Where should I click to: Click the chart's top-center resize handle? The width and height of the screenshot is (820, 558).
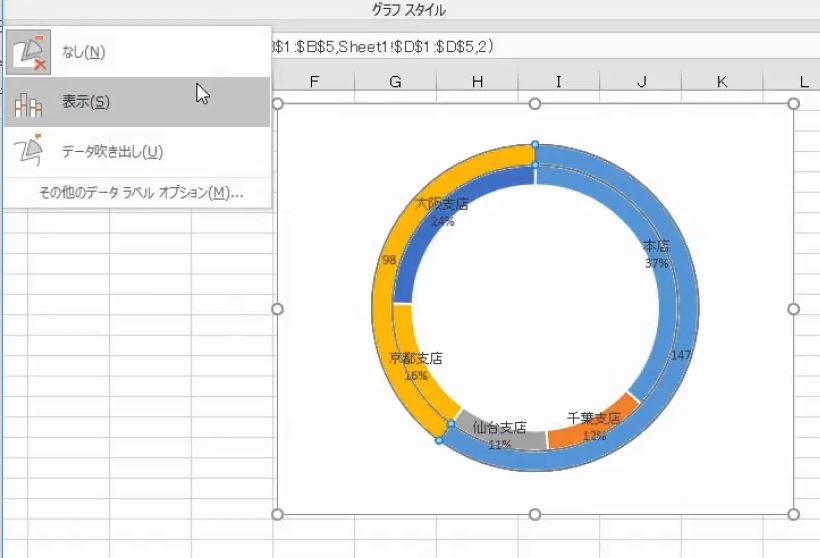(x=534, y=104)
